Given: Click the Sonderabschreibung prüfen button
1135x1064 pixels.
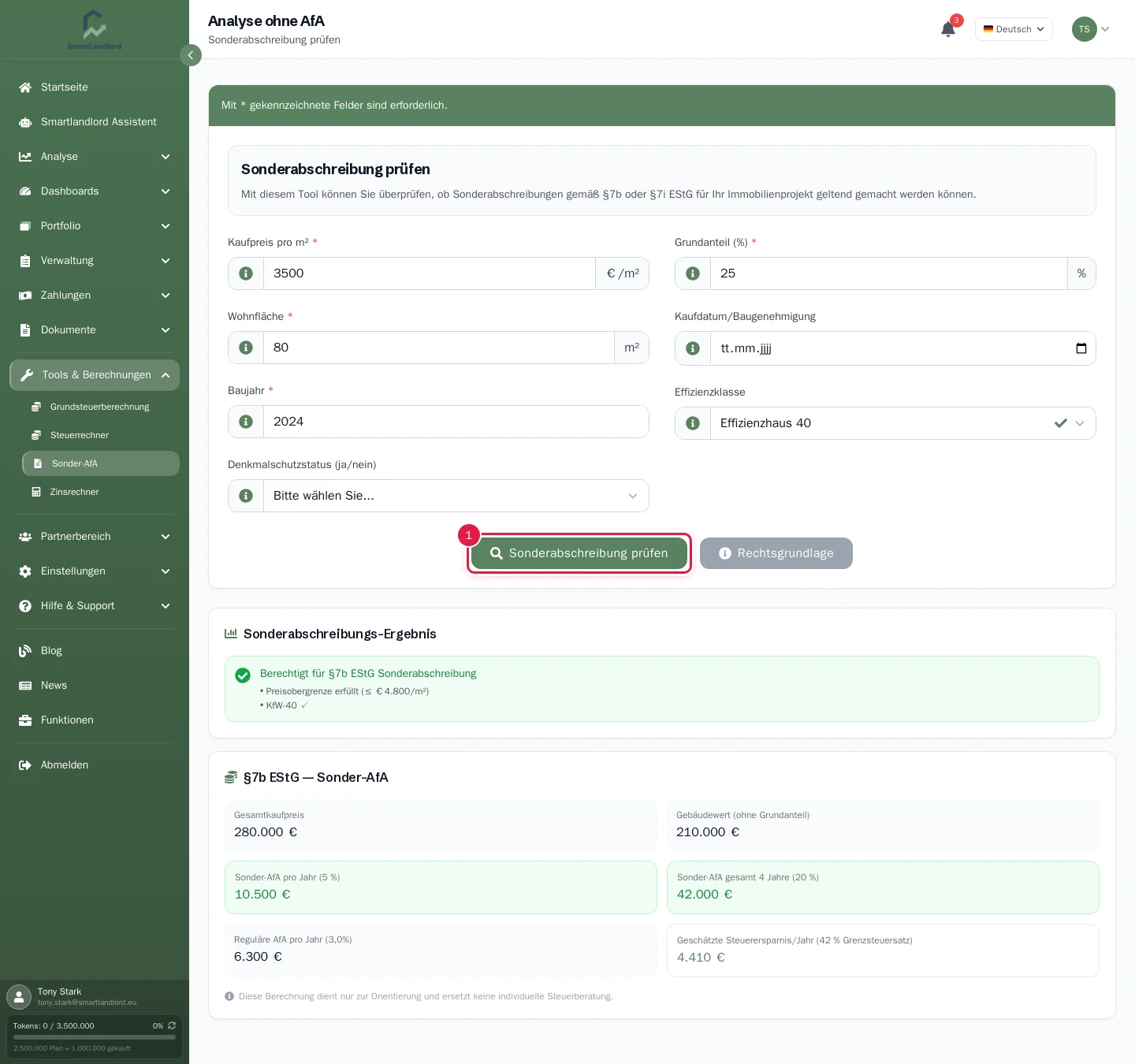Looking at the screenshot, I should [579, 553].
